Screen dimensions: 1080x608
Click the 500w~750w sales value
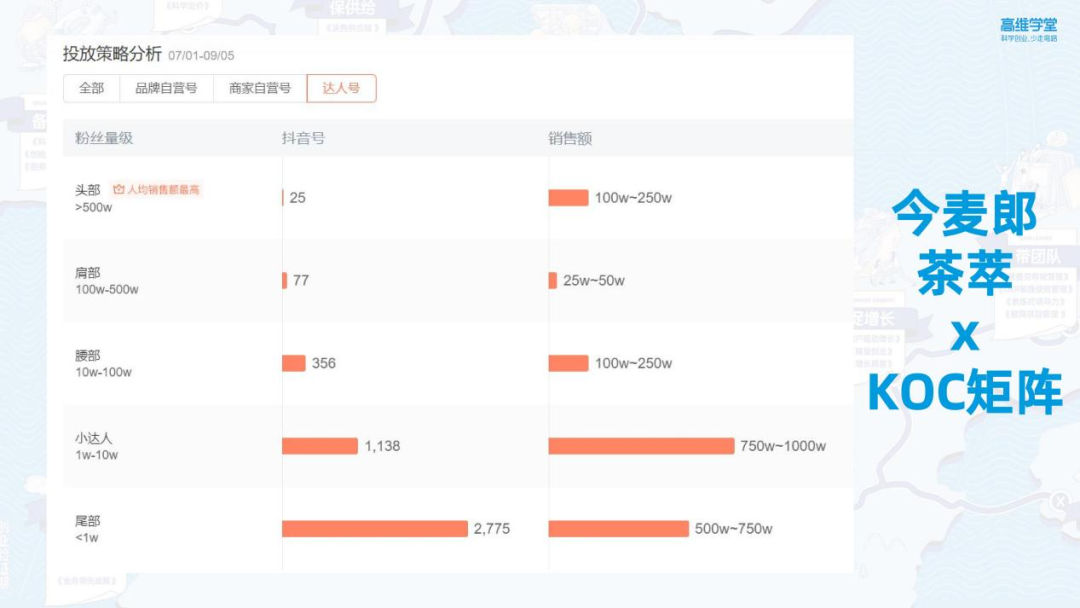734,529
